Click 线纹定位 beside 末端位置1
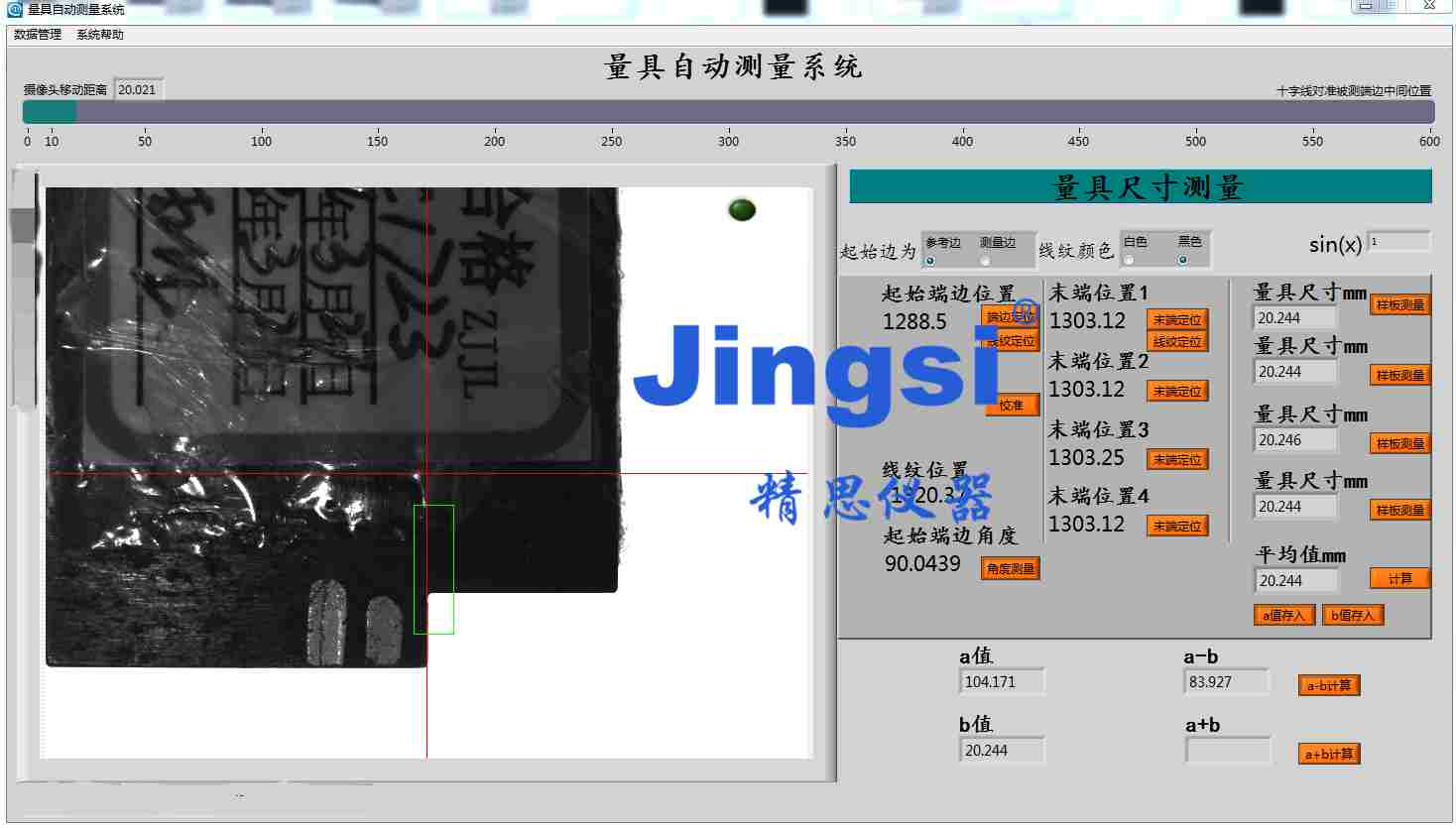1456x829 pixels. pos(1177,340)
